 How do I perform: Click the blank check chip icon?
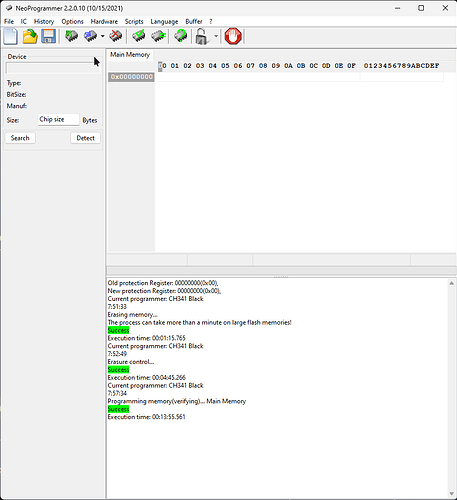[158, 36]
